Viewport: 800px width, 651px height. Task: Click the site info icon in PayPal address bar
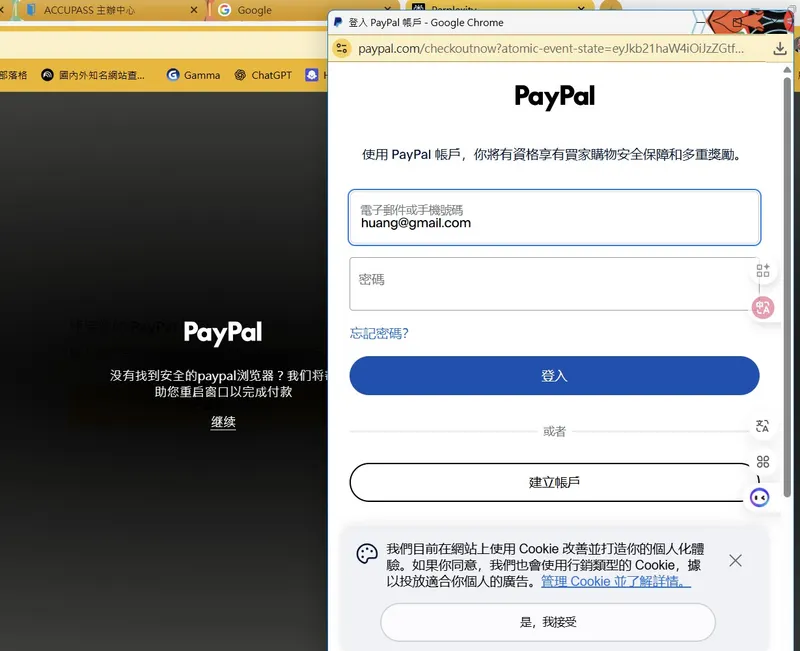tap(342, 48)
